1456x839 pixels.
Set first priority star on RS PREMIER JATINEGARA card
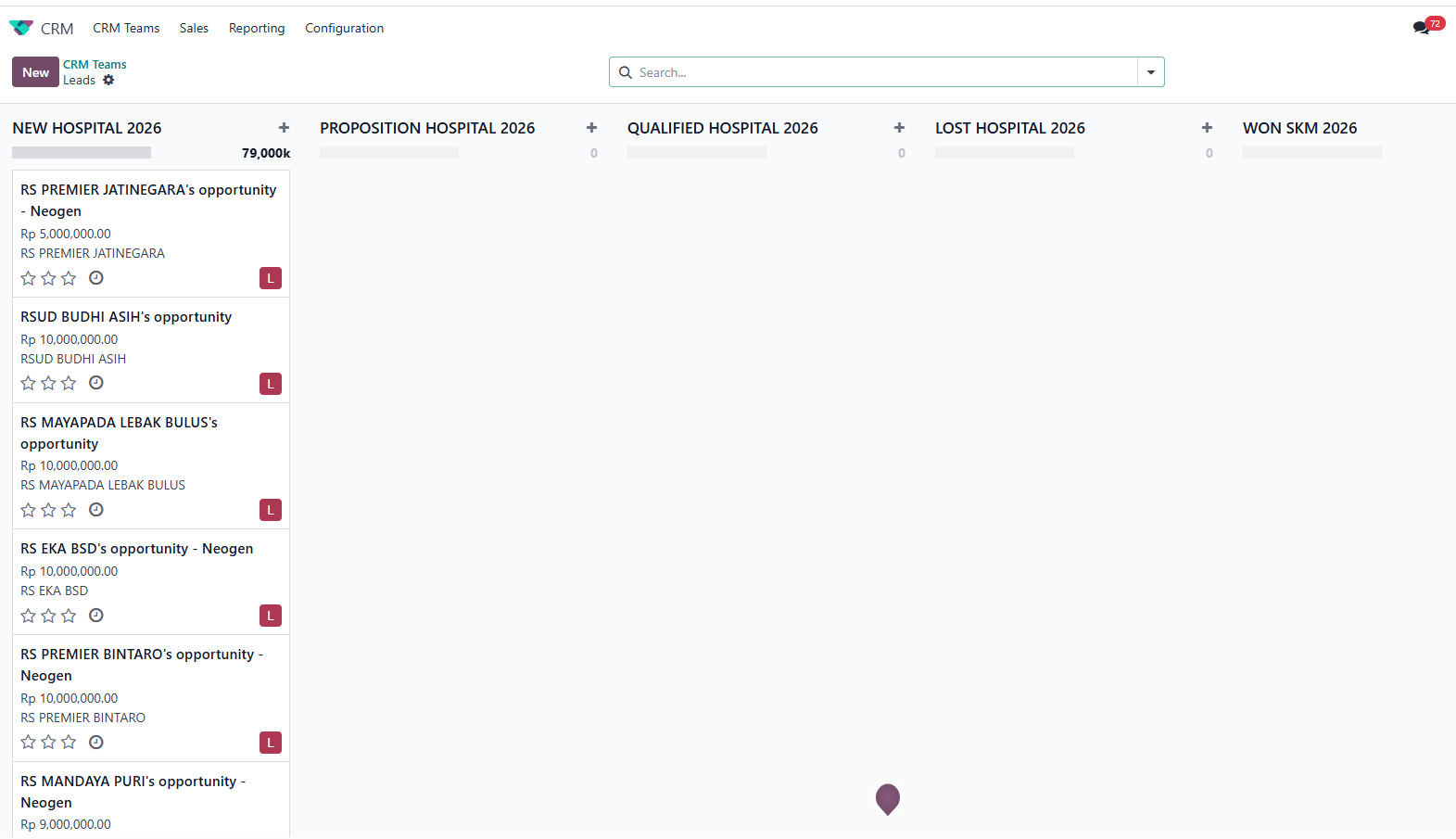[28, 278]
